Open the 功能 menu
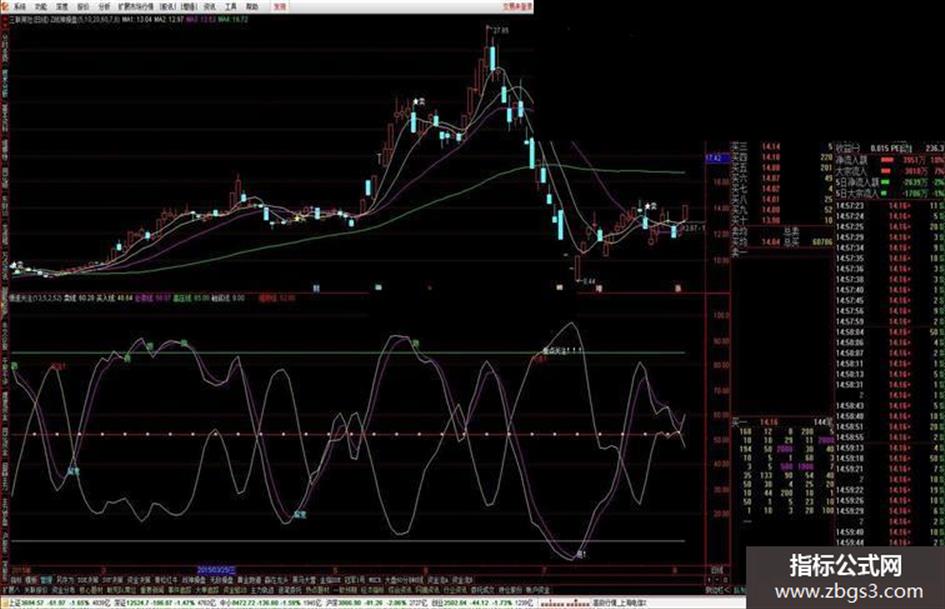Screen dimensions: 945x609 click(x=41, y=7)
